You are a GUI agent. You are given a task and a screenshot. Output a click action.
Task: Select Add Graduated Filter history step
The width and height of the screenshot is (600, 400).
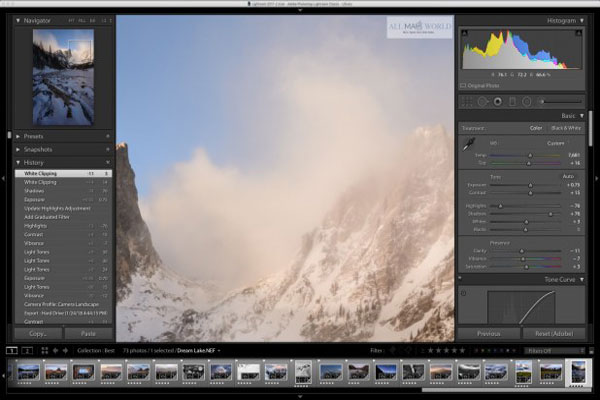tap(49, 217)
